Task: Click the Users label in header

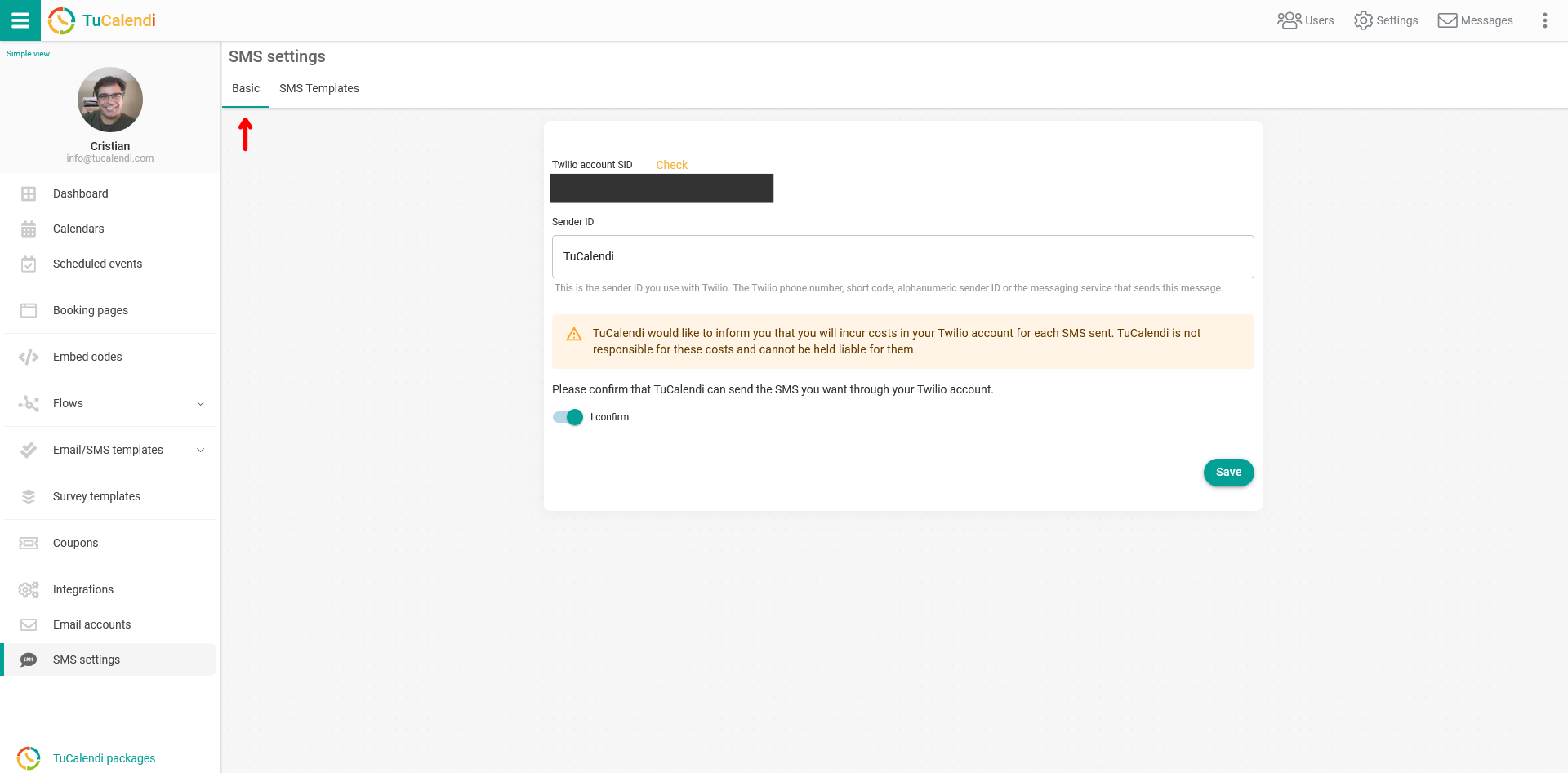Action: [x=1319, y=20]
